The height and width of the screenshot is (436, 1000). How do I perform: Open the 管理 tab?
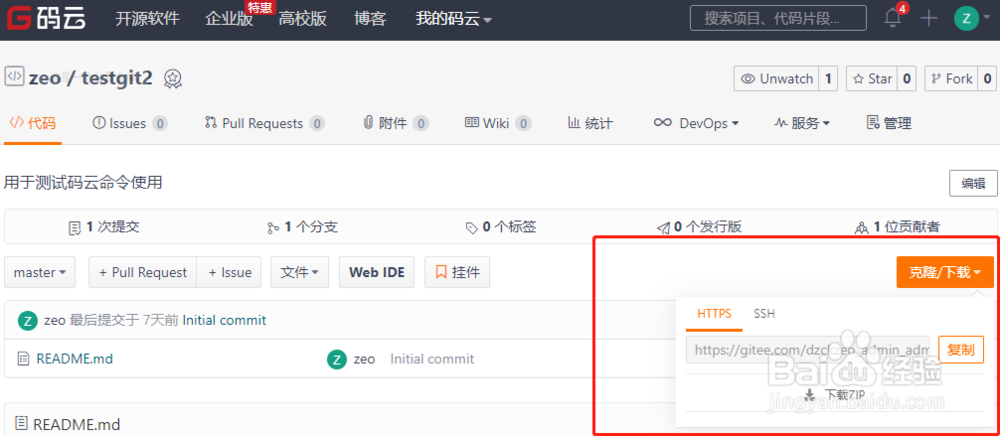(x=889, y=123)
